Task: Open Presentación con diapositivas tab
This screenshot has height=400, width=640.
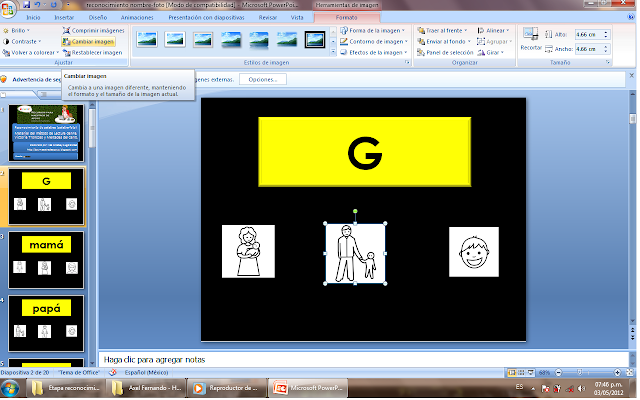Action: (x=207, y=18)
